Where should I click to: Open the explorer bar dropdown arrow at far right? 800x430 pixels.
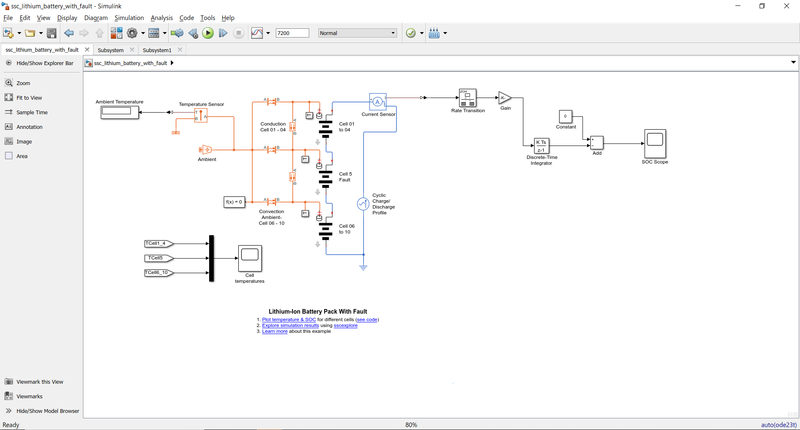tap(793, 63)
